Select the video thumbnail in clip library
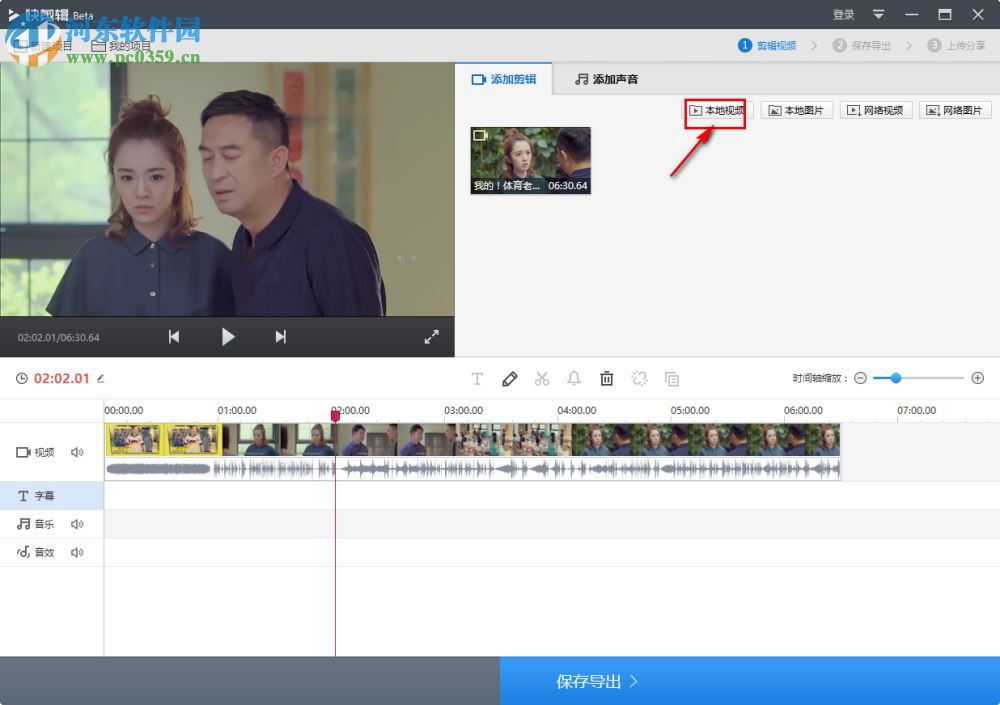 tap(530, 160)
